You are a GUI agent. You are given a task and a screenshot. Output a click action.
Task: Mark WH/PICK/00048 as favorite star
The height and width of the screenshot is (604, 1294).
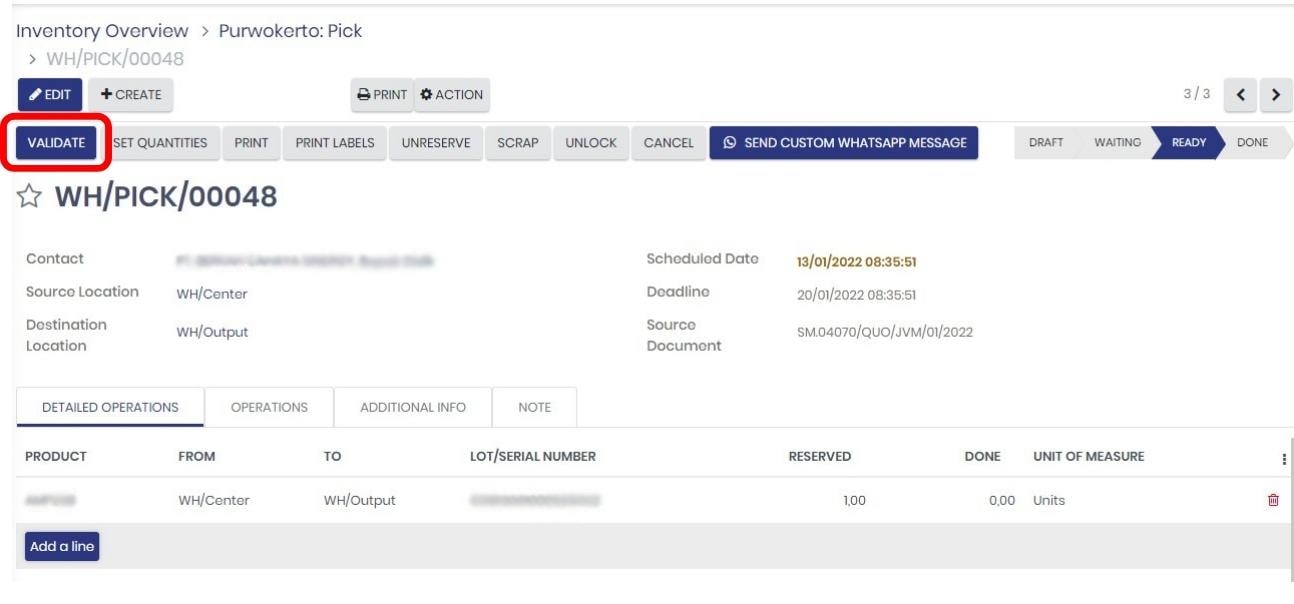tap(30, 197)
